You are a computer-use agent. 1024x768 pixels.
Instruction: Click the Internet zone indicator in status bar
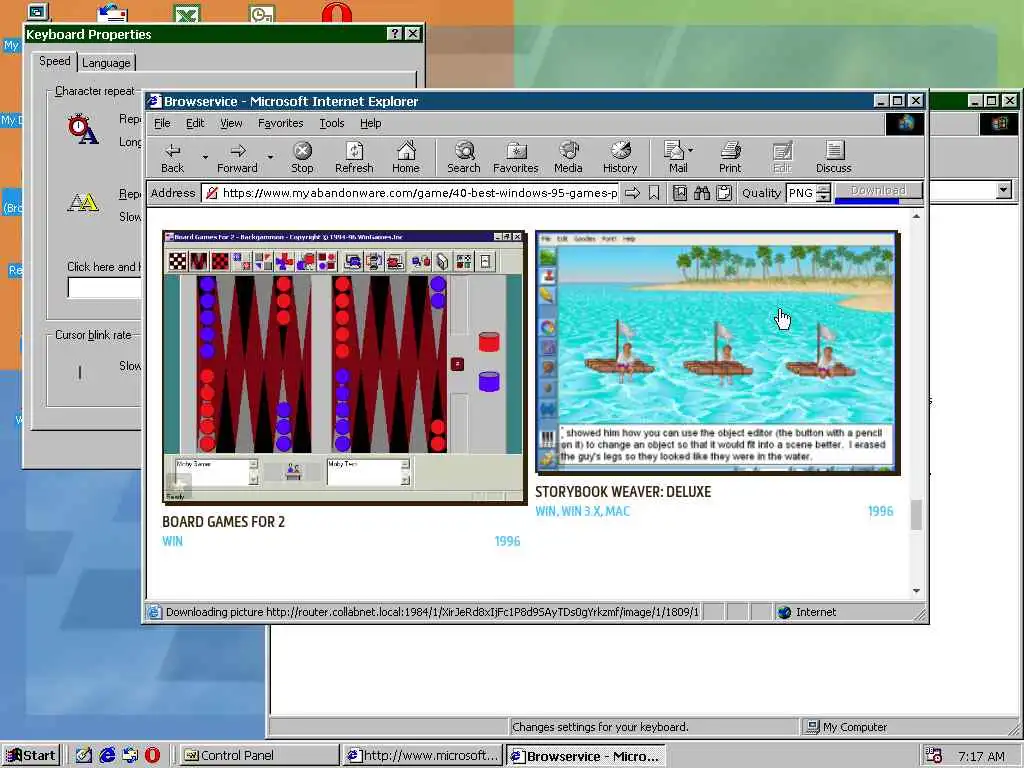point(807,612)
